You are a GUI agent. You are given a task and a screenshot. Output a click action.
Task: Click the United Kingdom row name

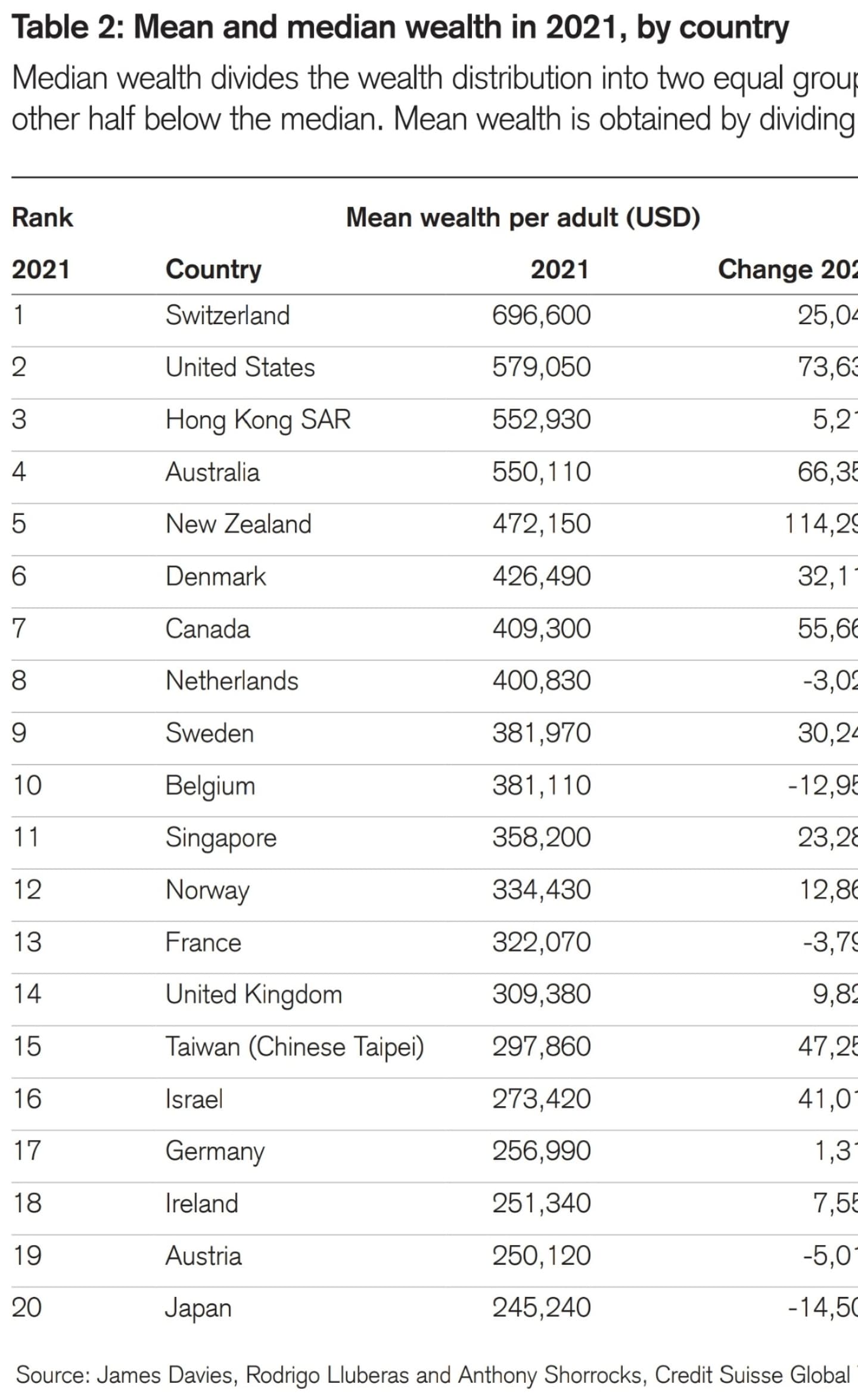tap(254, 994)
